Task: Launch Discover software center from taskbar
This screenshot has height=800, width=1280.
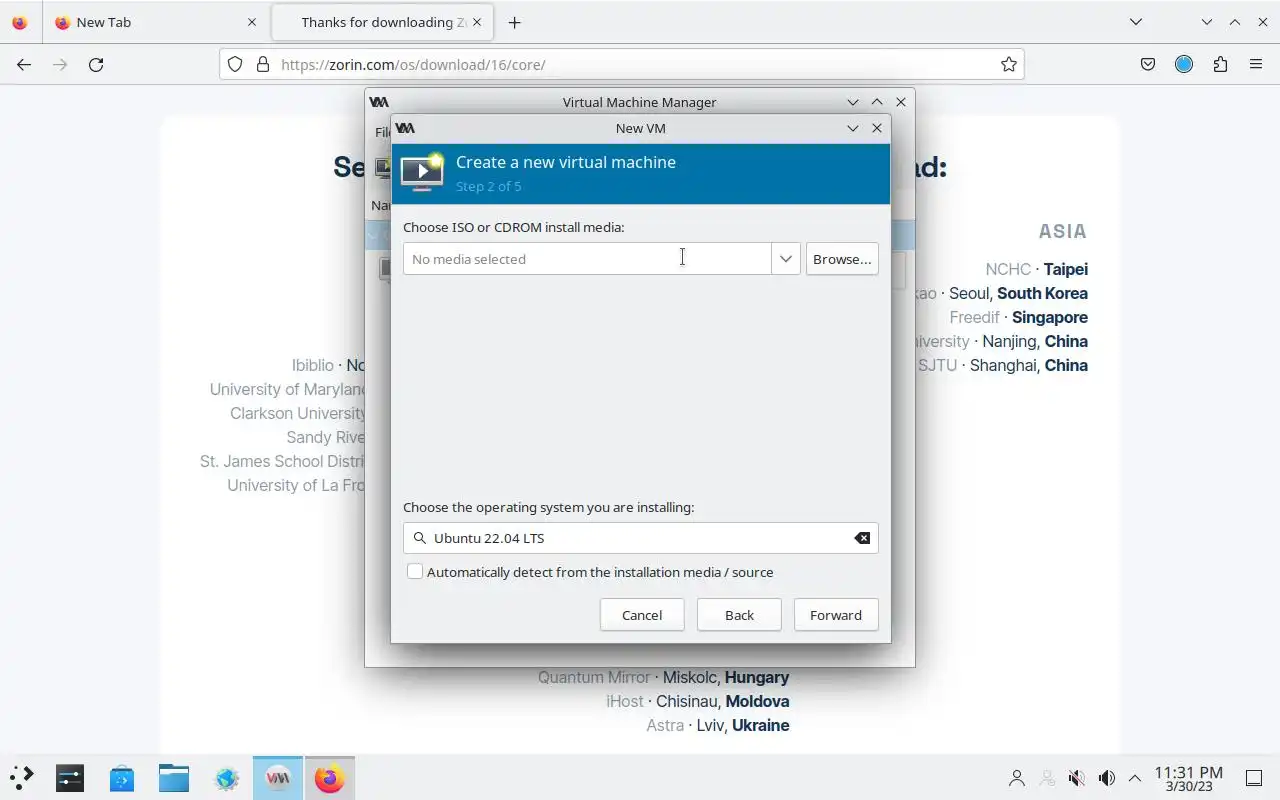Action: (x=122, y=777)
